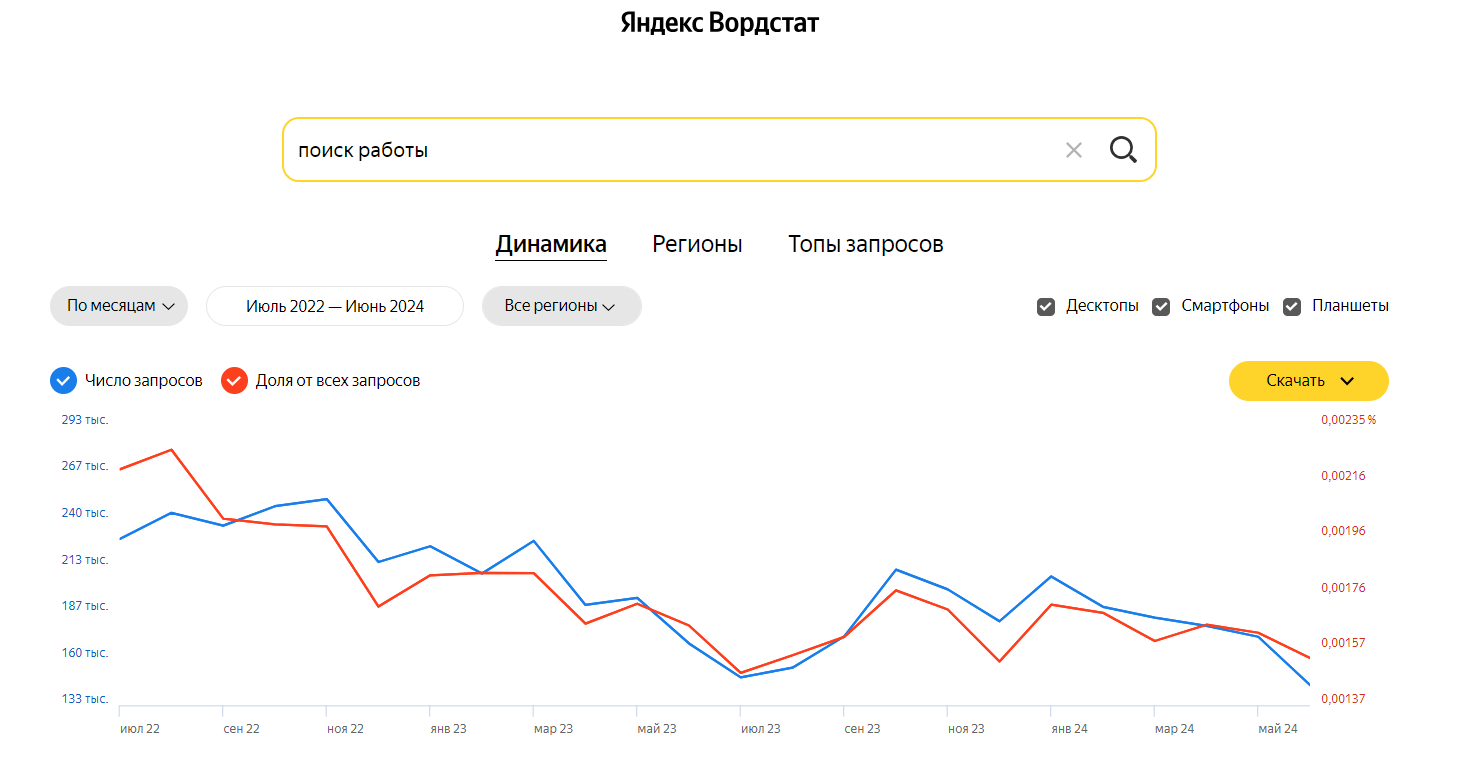Image resolution: width=1460 pixels, height=761 pixels.
Task: Click the magnifying glass search icon
Action: coord(1123,150)
